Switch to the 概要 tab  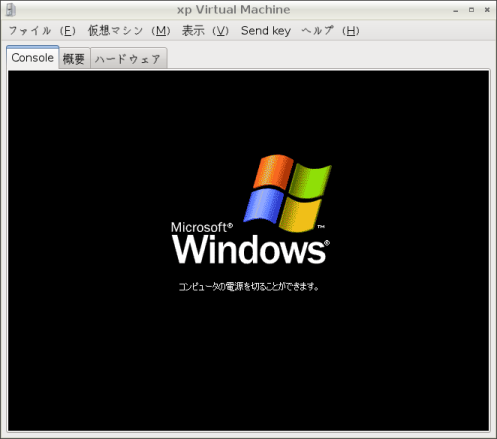click(x=74, y=59)
